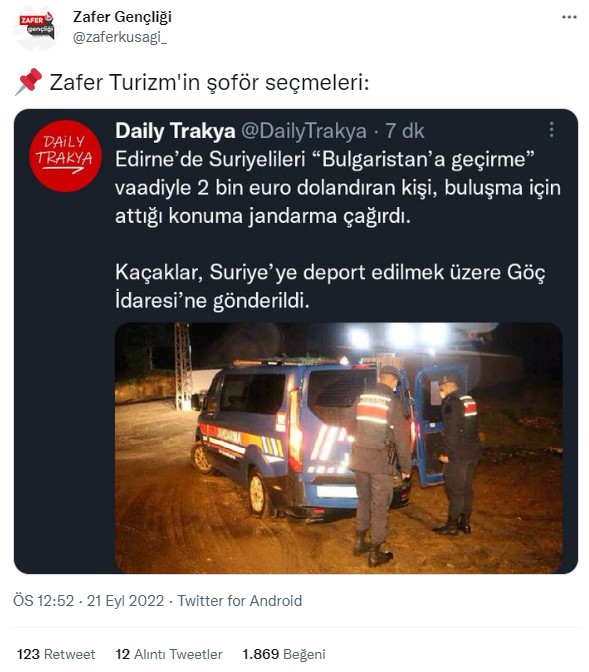Click second paragraph about Göç İdaresi
Viewport: 589px width, 672px height.
(x=330, y=286)
